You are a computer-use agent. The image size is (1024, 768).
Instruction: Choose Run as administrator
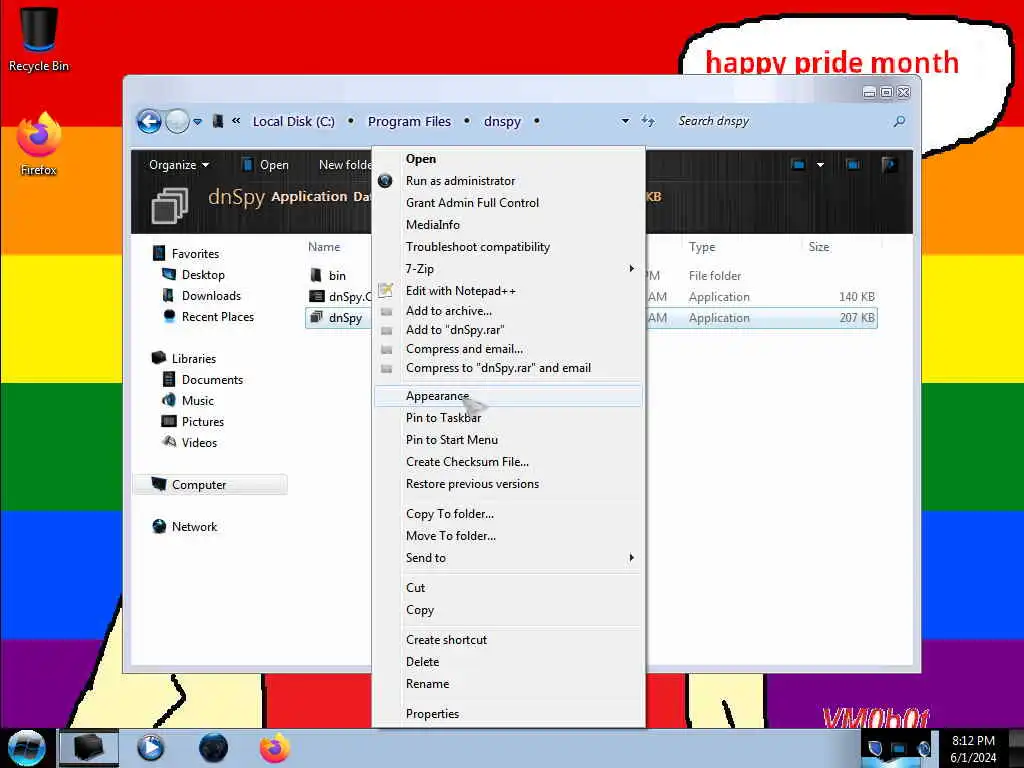(508, 181)
